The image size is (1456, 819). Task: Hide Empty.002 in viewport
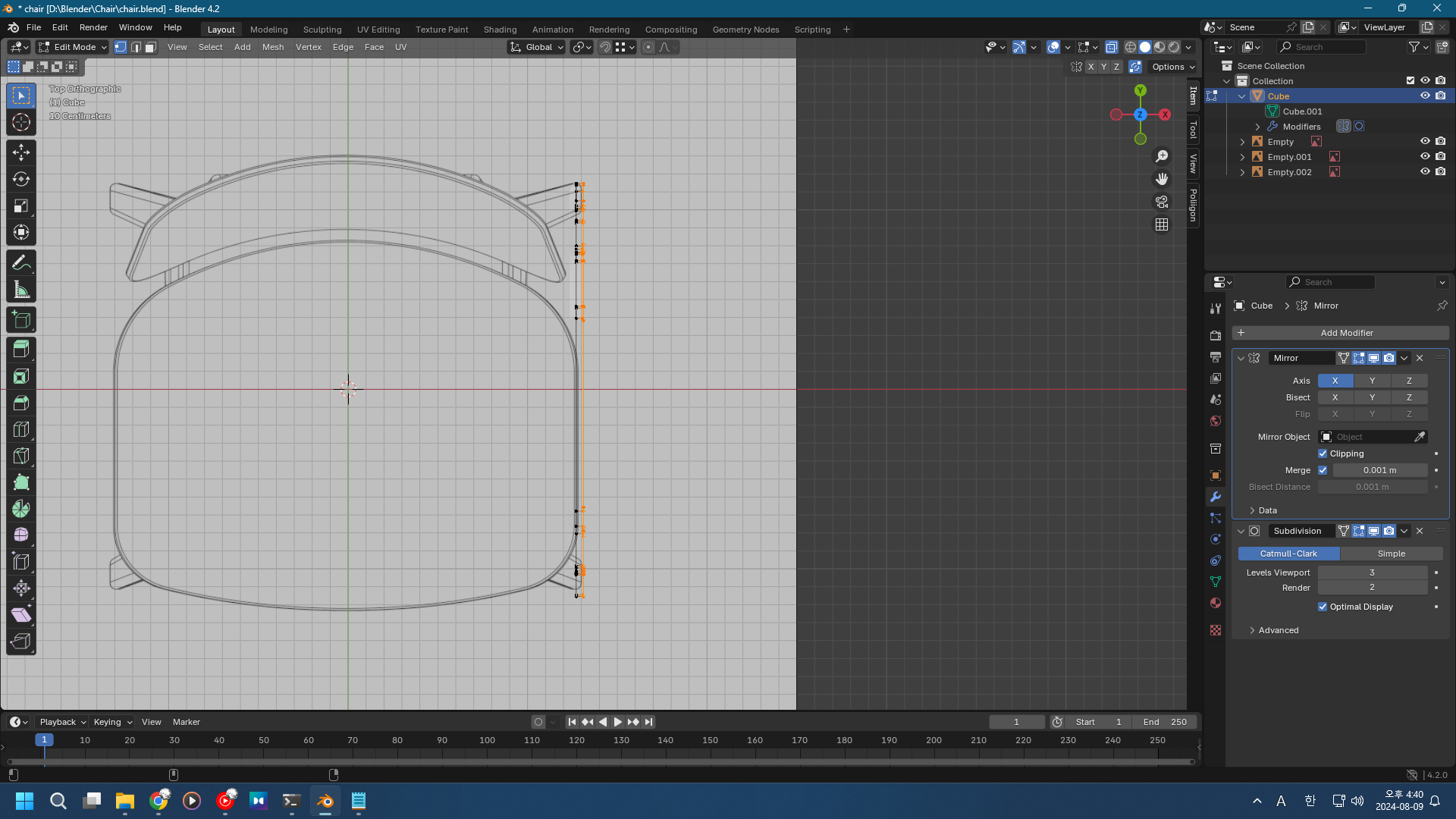coord(1425,172)
